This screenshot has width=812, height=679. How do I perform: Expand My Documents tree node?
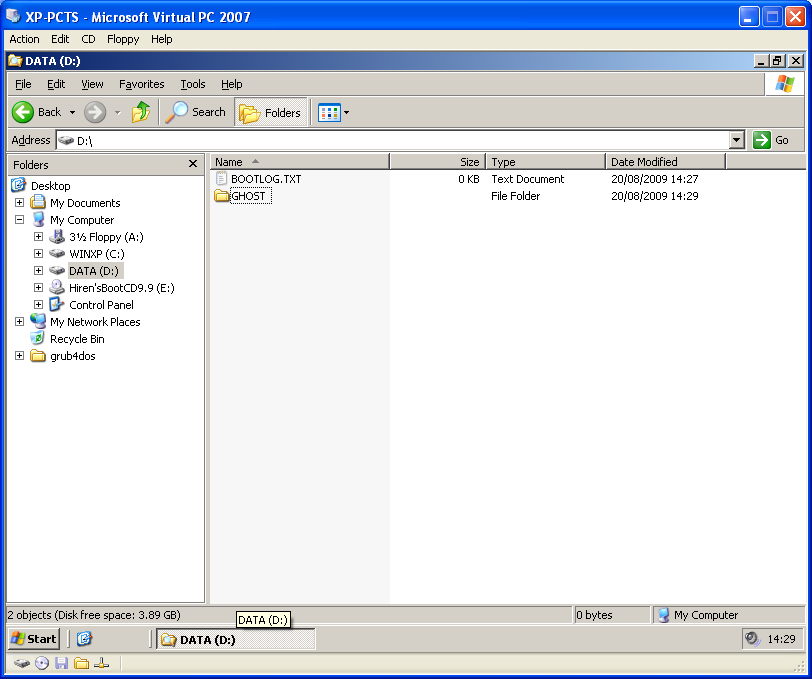(x=19, y=203)
